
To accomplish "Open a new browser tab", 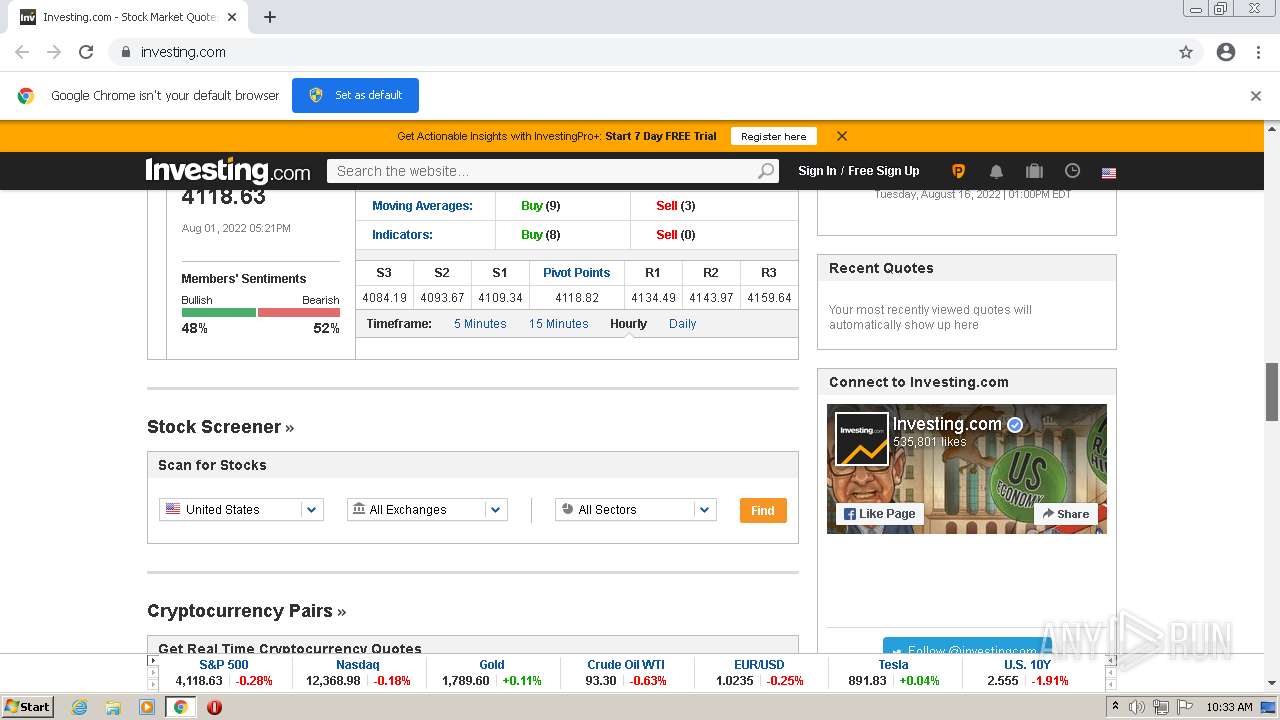I will (x=270, y=17).
